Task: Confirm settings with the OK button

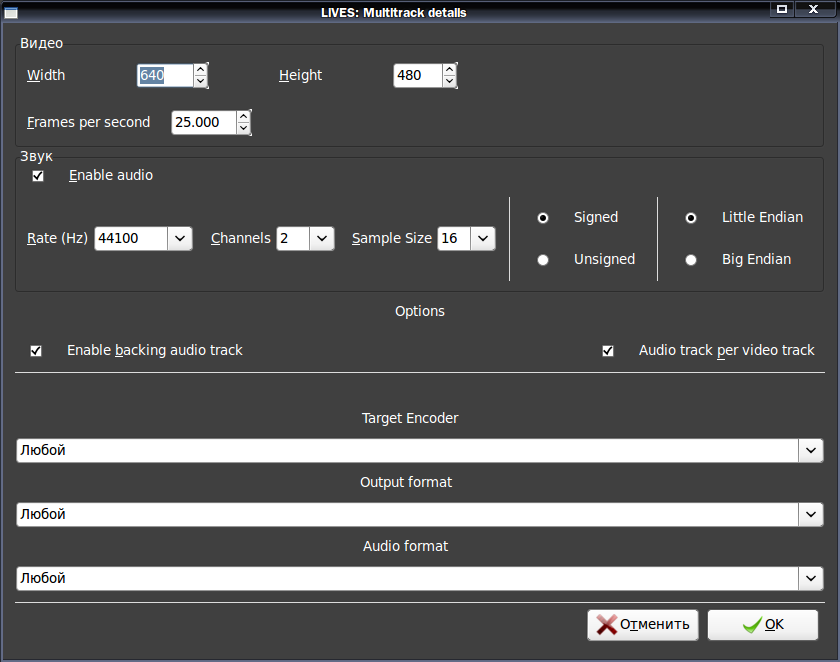Action: click(x=763, y=625)
